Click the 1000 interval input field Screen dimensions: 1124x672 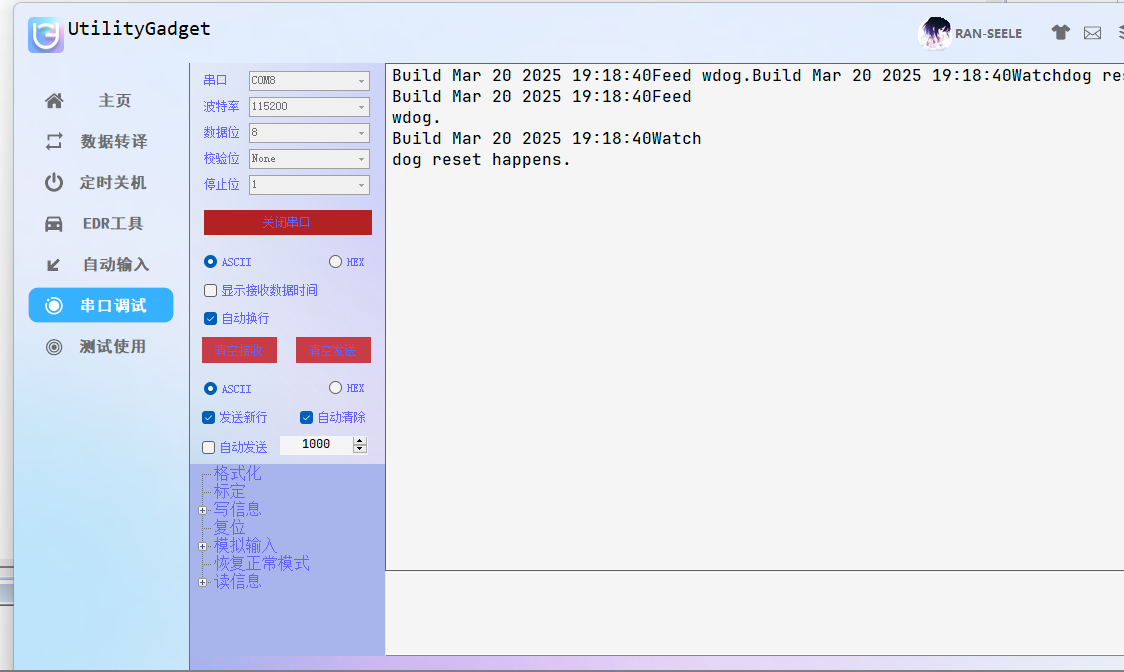click(316, 445)
